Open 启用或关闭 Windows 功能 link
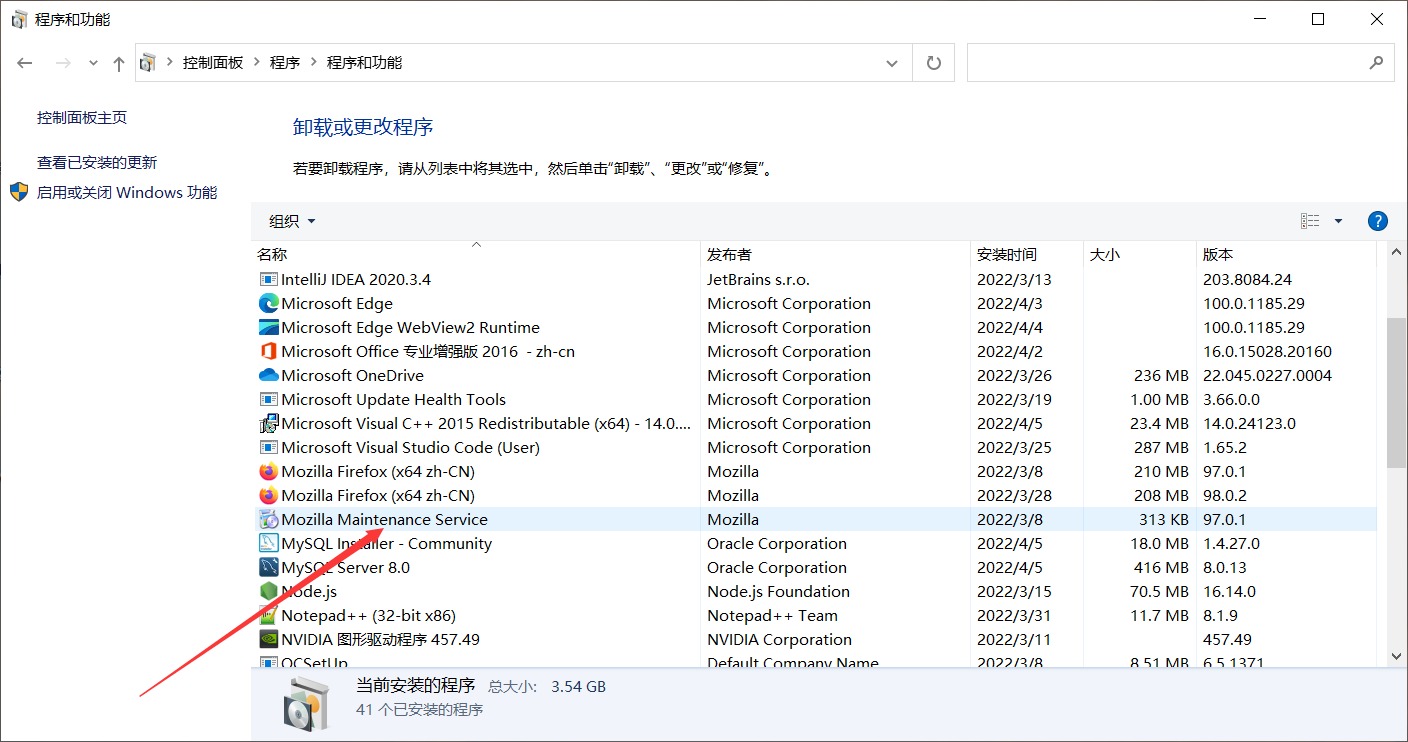Image resolution: width=1408 pixels, height=742 pixels. coord(127,193)
